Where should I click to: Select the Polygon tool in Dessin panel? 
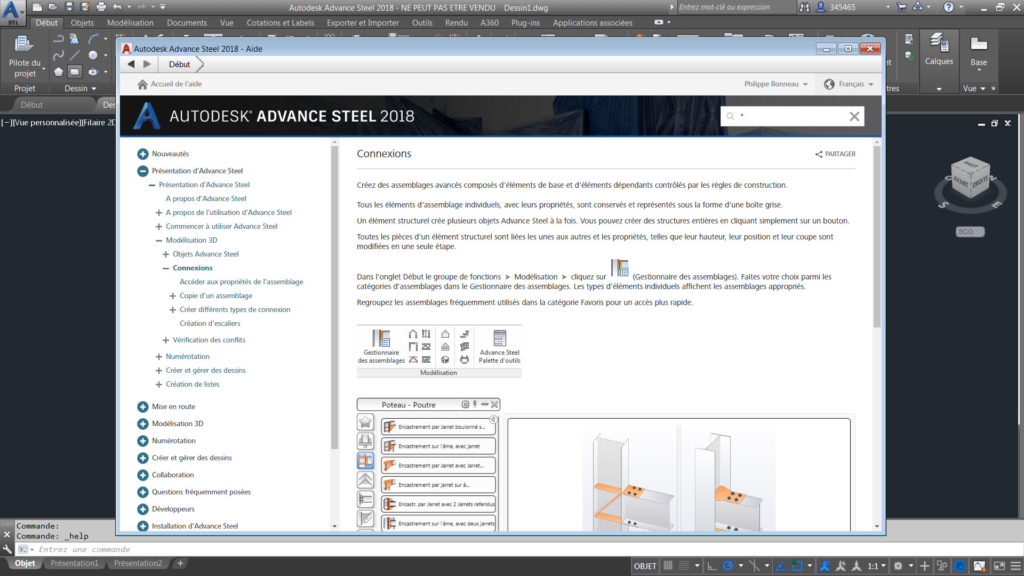[59, 72]
